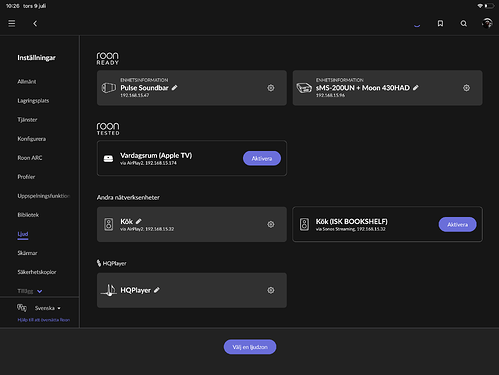Open the Lagringsplats settings tab
Viewport: 499px width, 375px height.
(33, 101)
